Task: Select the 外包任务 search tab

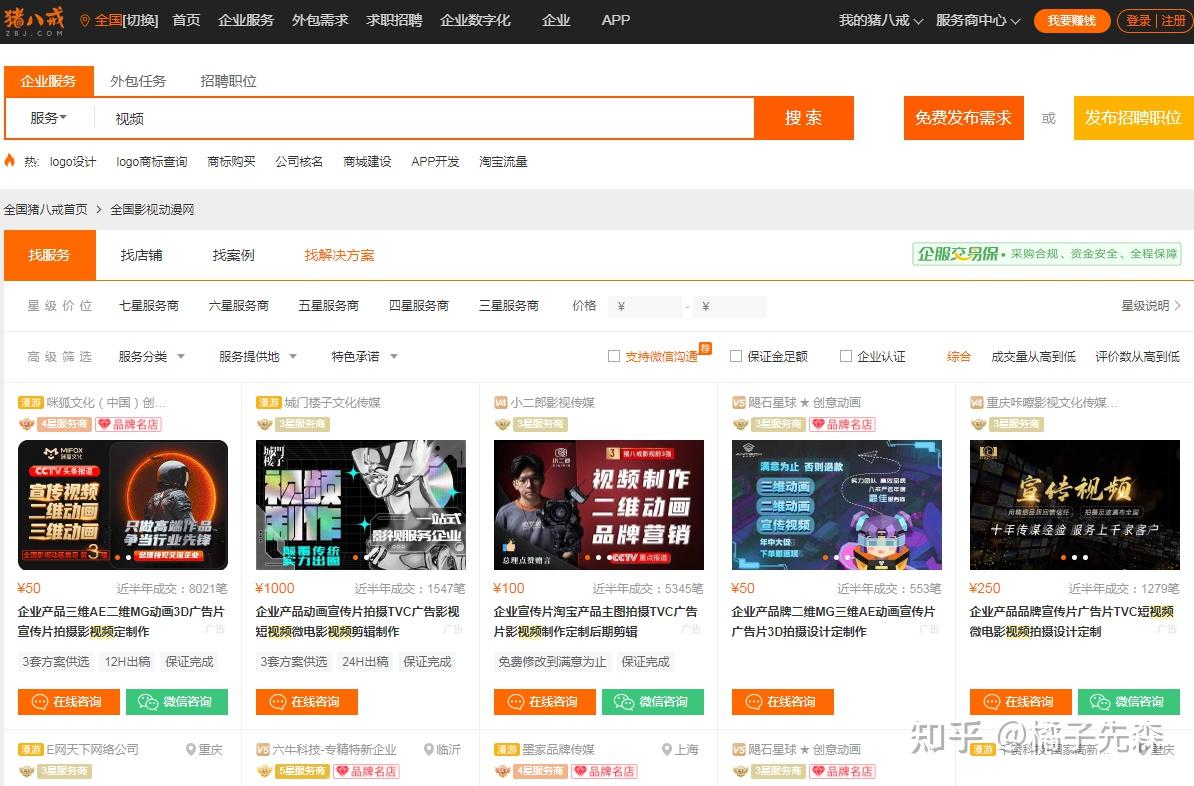Action: point(138,81)
